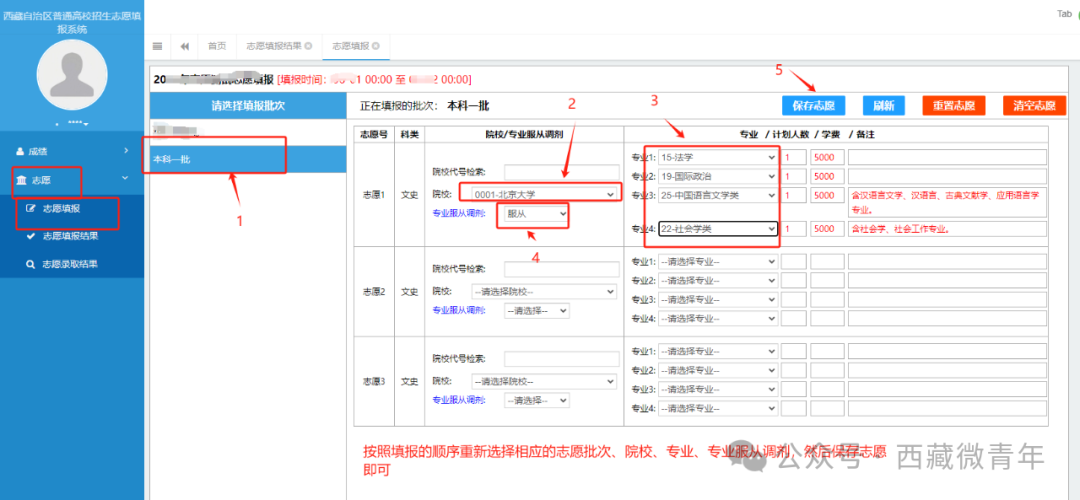
Task: Open the 22-社会学类 major dropdown
Action: pyautogui.click(x=718, y=229)
